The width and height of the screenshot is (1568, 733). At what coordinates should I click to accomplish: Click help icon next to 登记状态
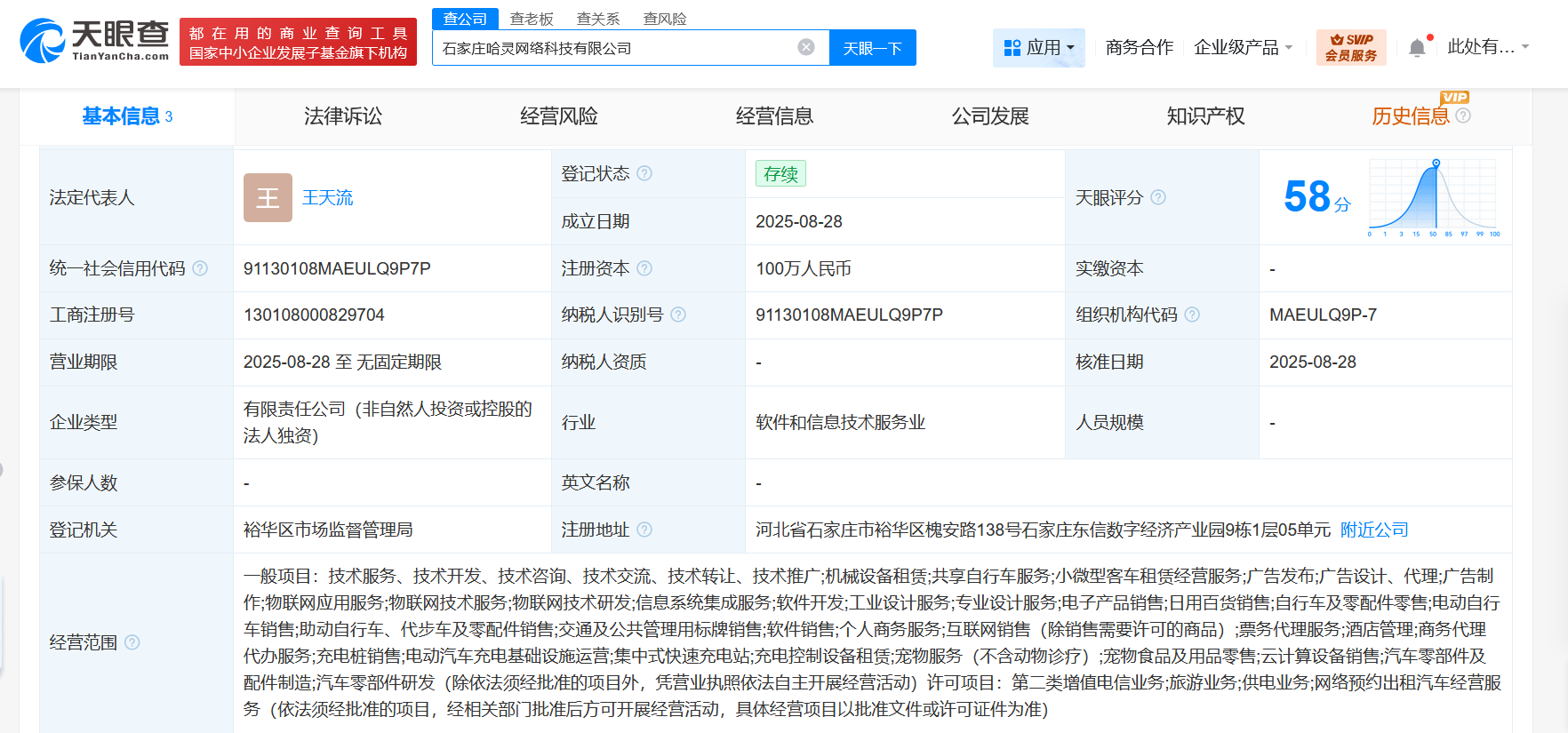point(644,173)
